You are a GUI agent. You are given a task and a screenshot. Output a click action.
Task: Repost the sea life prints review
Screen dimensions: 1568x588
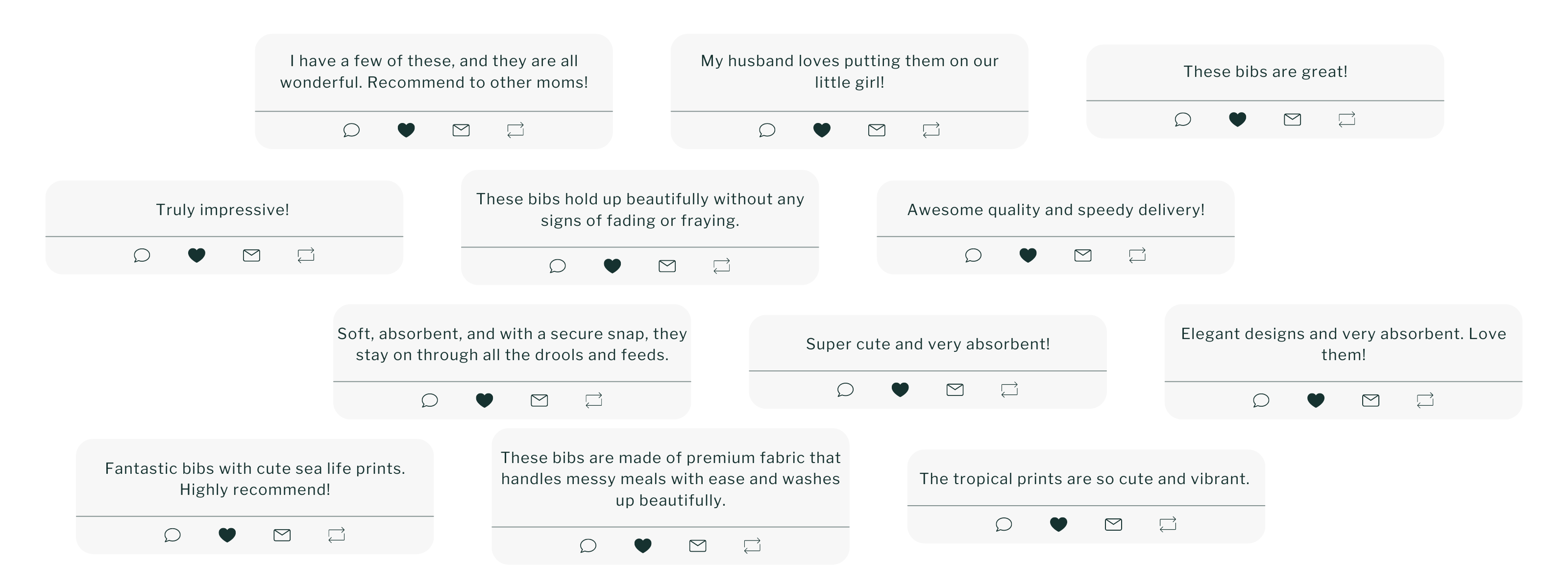[337, 535]
